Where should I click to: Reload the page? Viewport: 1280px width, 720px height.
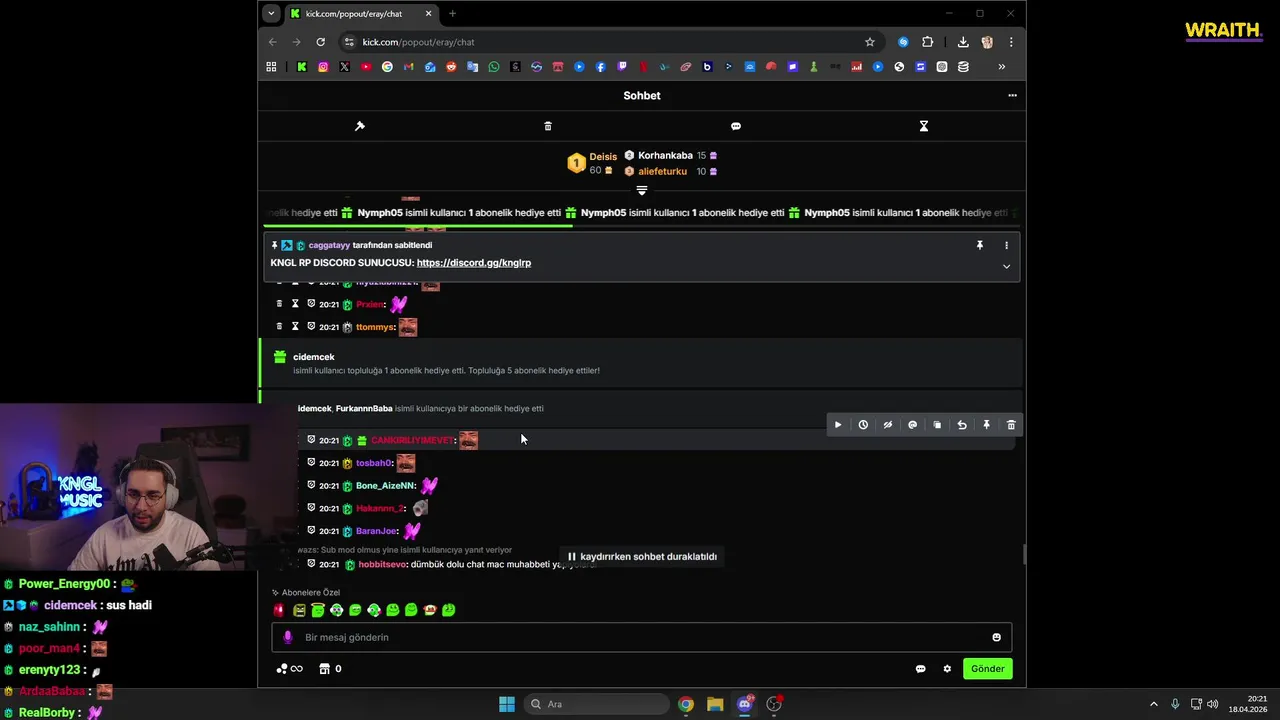[320, 42]
